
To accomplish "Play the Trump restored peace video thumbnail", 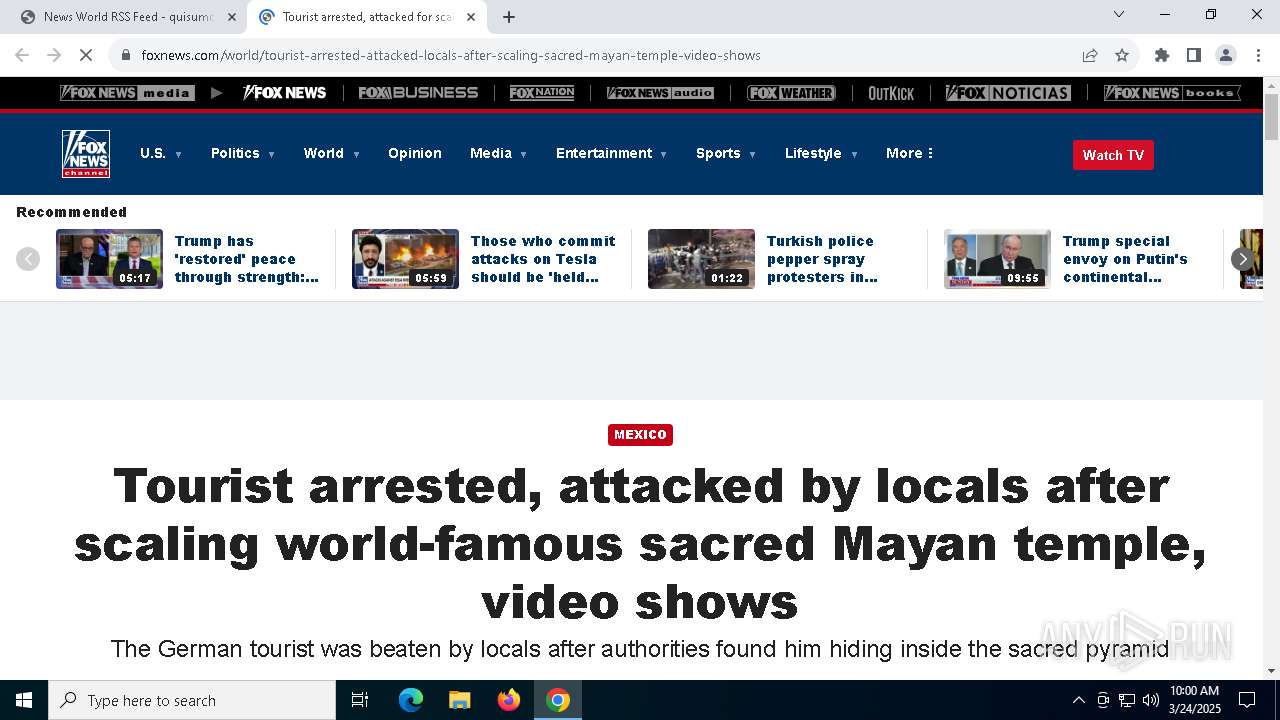I will 109,259.
